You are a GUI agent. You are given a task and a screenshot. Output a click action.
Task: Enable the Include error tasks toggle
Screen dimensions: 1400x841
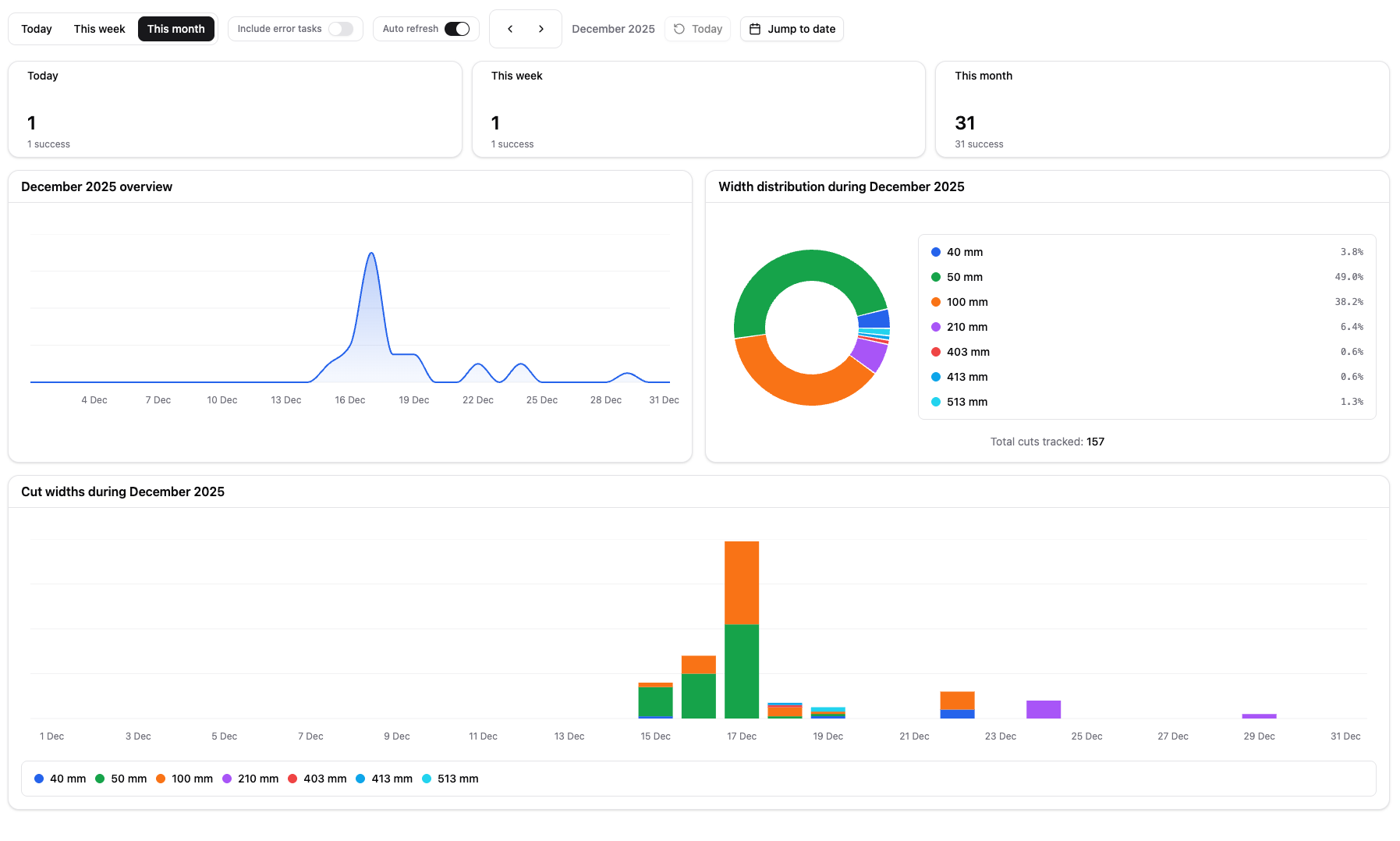tap(341, 28)
